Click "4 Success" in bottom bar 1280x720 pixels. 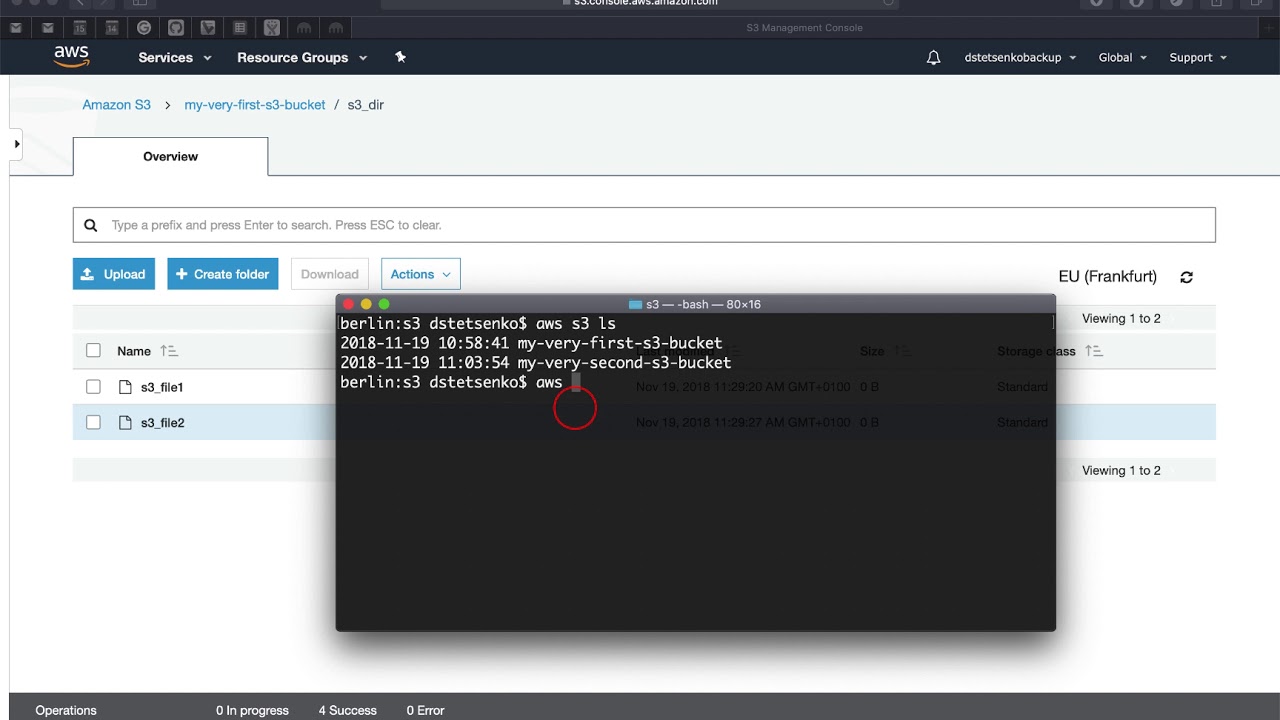(x=348, y=710)
